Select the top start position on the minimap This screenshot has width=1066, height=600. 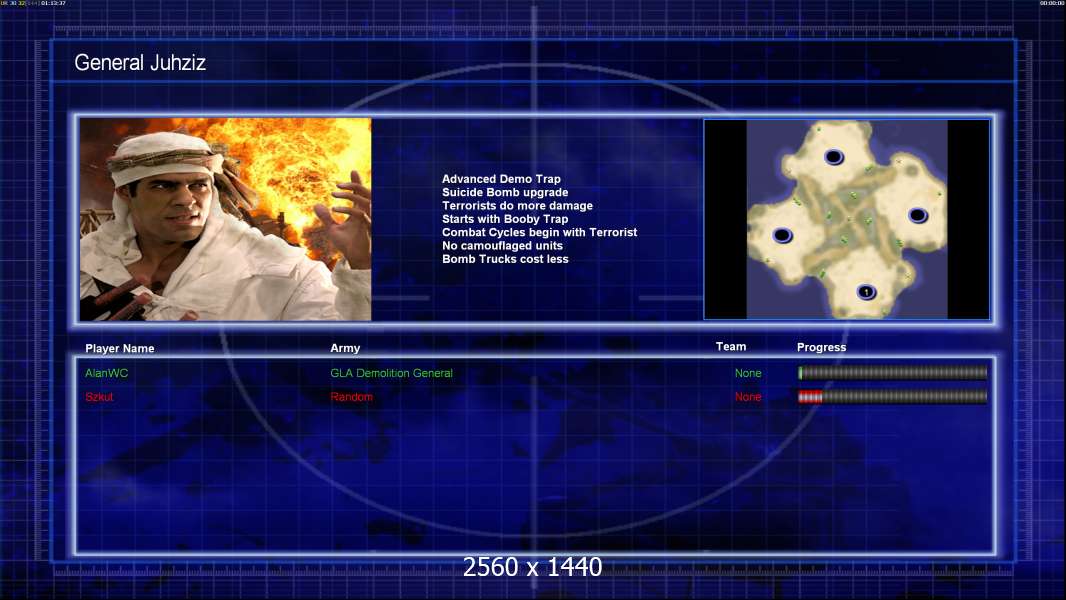[834, 158]
